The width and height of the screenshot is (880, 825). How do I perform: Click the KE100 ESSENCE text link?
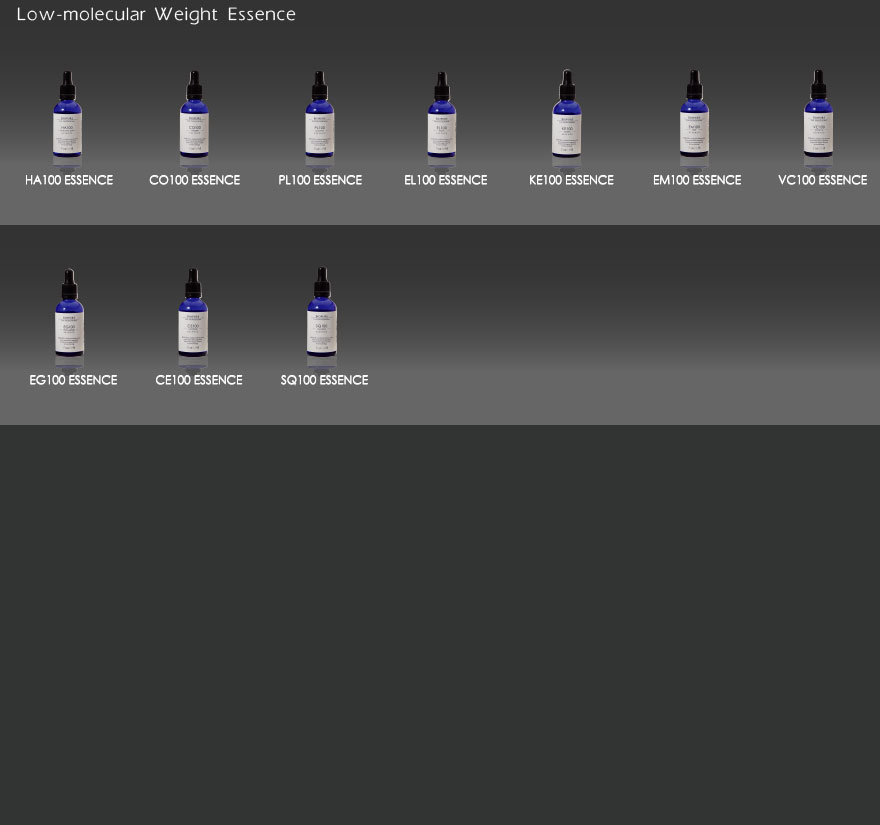tap(571, 181)
